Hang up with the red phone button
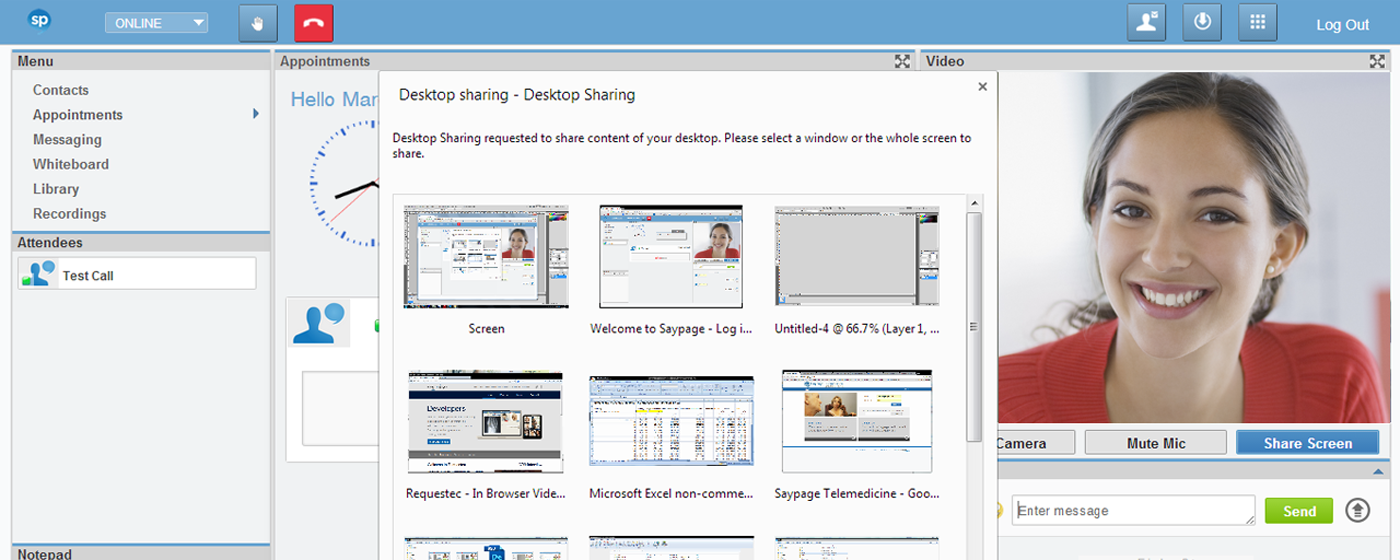The image size is (1400, 560). (x=314, y=23)
